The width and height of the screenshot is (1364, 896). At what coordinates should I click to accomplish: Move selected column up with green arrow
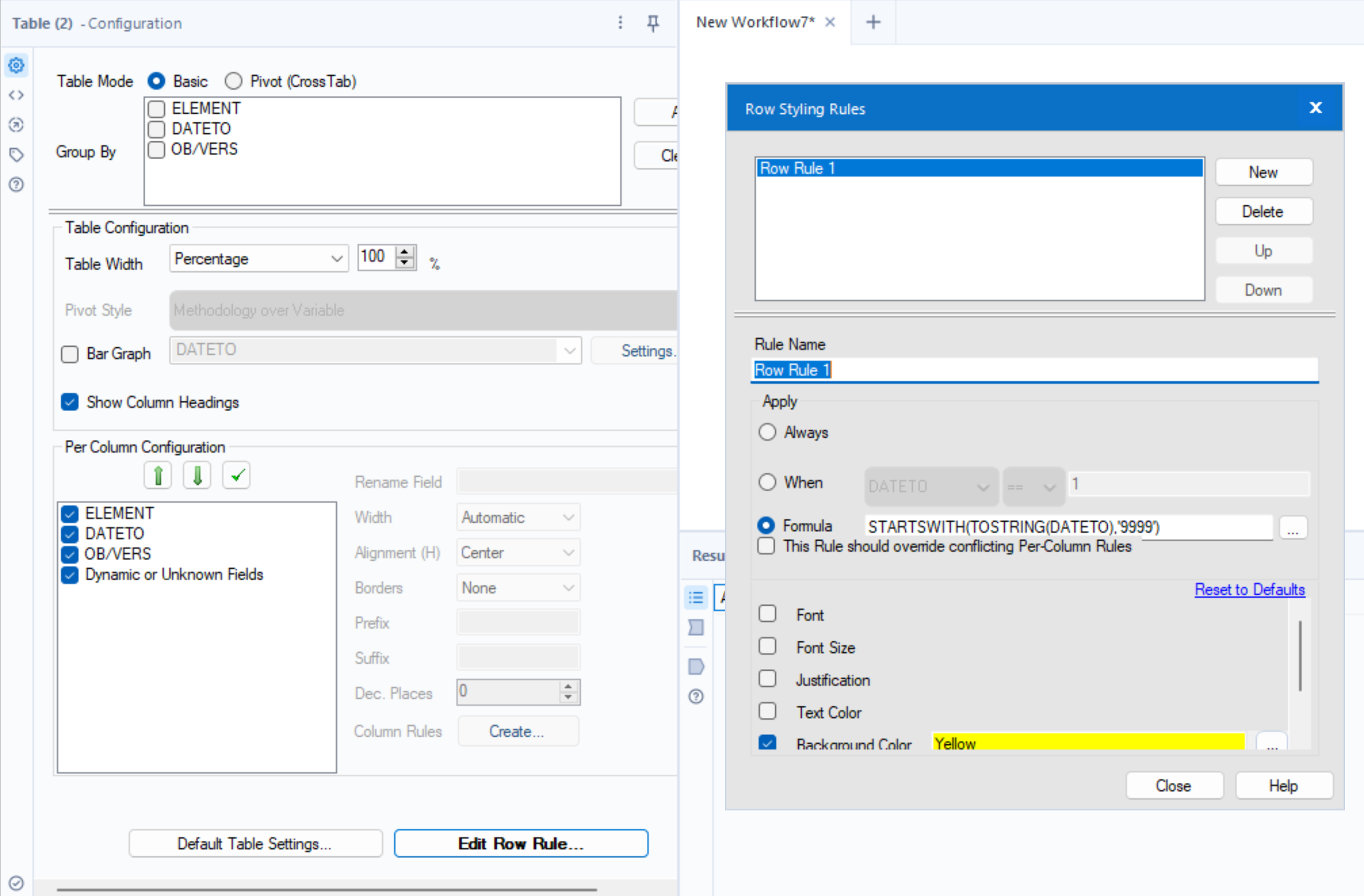158,475
